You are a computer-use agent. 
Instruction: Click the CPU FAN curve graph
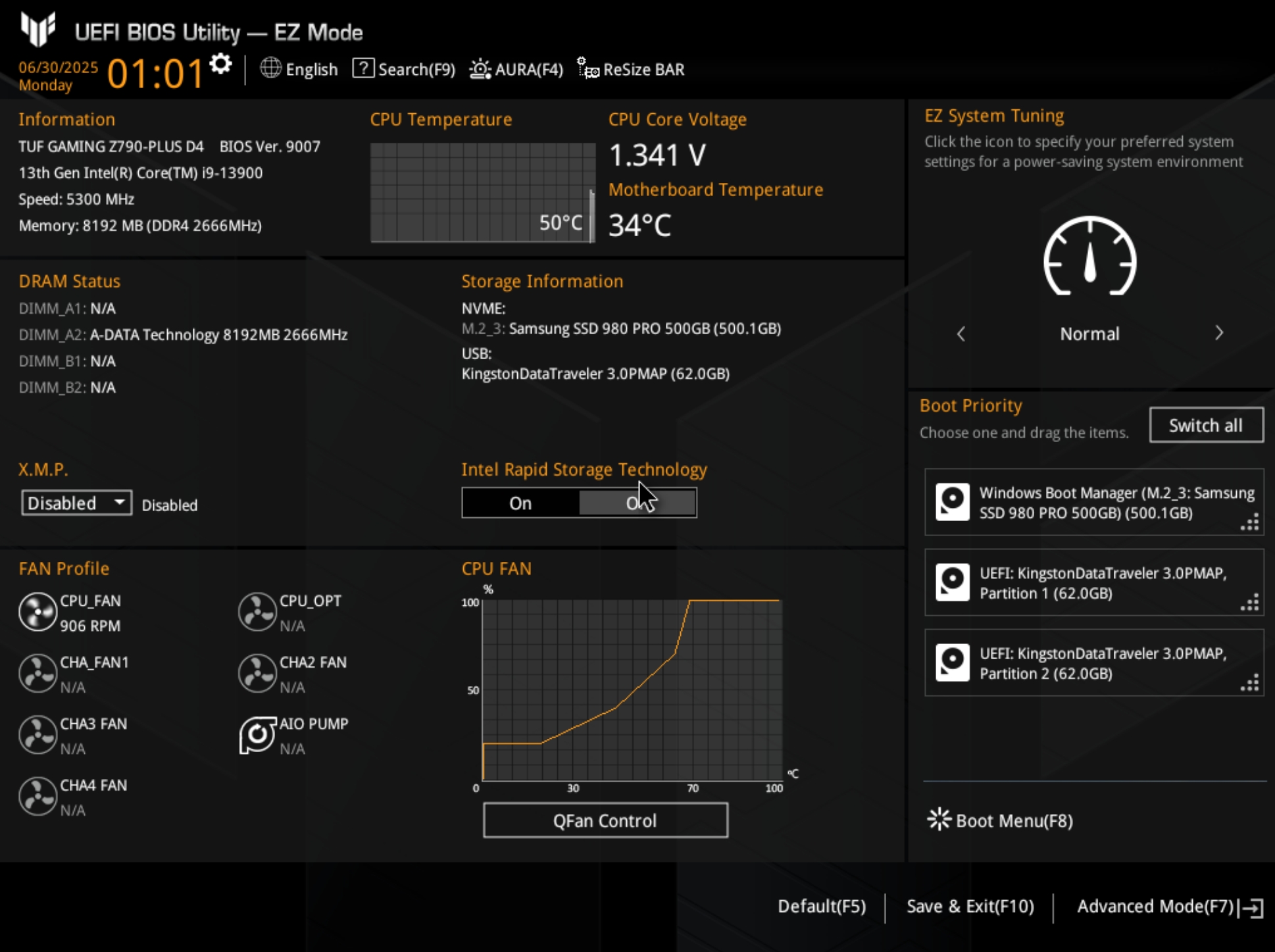pyautogui.click(x=632, y=689)
